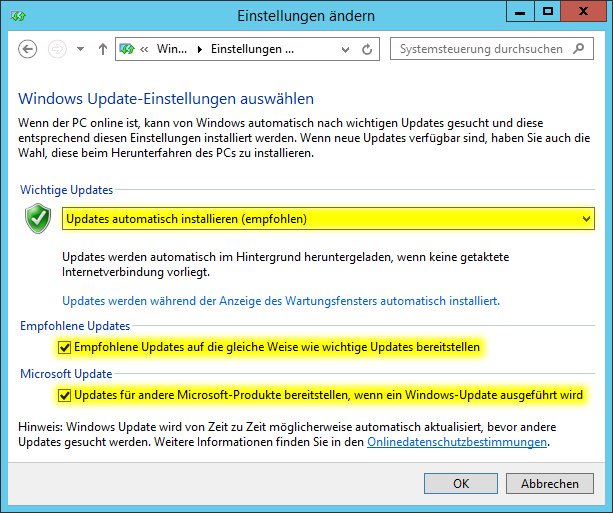Go back with the back arrow button
Screen dimensions: 613x513
27,49
